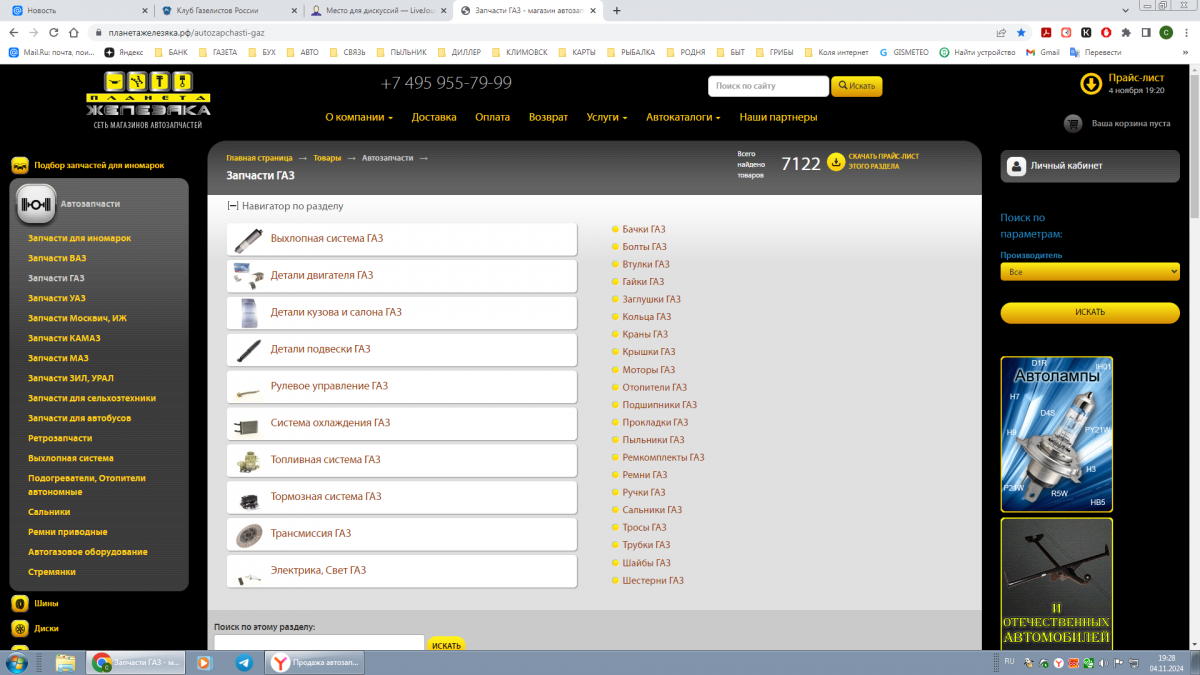Click the Автолампы banner image
This screenshot has width=1200, height=675.
(x=1056, y=435)
